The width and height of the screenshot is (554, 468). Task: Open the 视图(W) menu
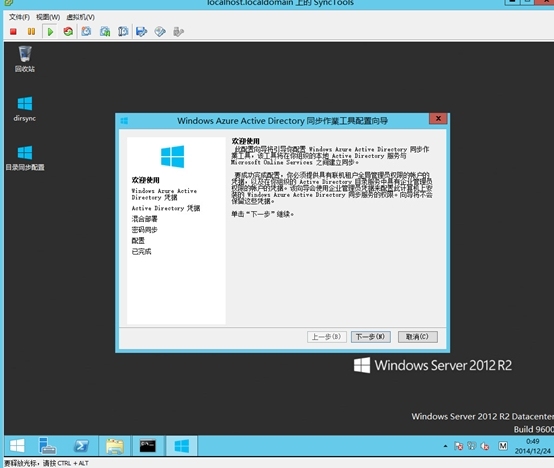tap(48, 17)
